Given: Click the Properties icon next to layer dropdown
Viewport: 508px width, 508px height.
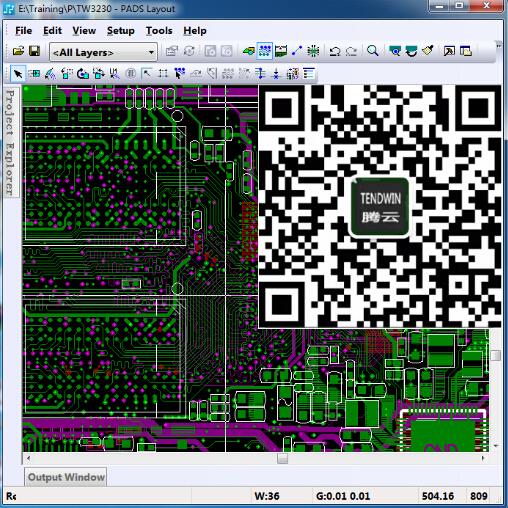Looking at the screenshot, I should pos(172,51).
